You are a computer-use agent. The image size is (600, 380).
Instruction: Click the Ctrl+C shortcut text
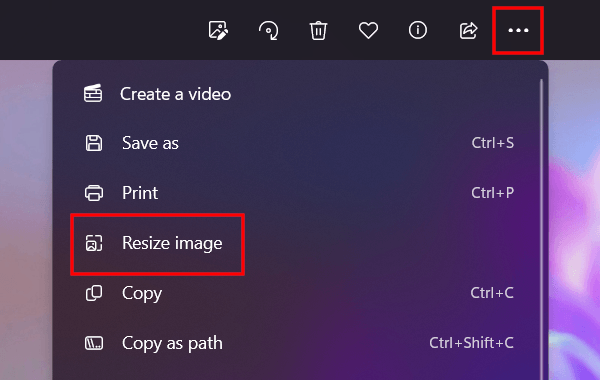pyautogui.click(x=492, y=293)
